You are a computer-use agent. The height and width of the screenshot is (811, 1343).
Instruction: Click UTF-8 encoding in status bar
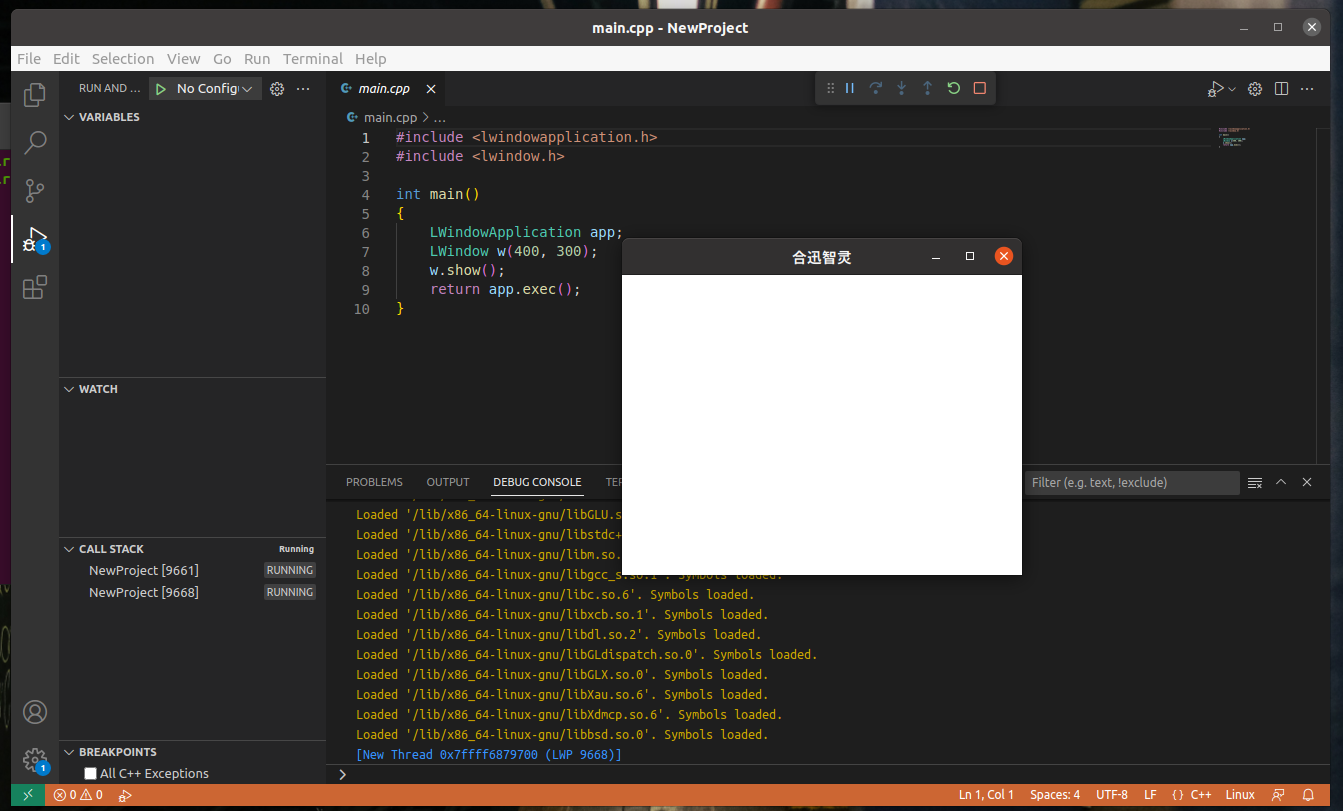tap(1111, 795)
